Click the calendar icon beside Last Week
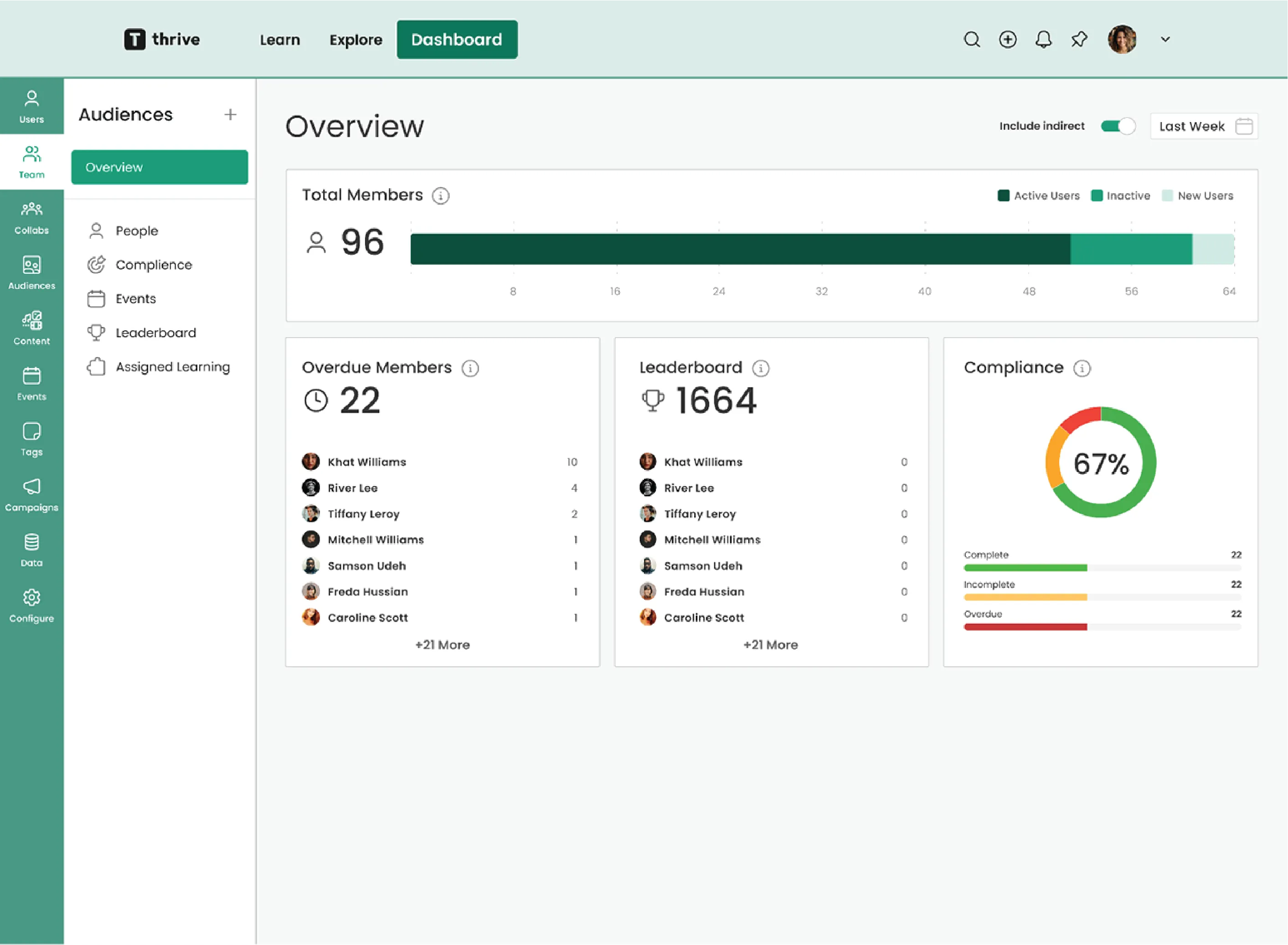 coord(1243,126)
